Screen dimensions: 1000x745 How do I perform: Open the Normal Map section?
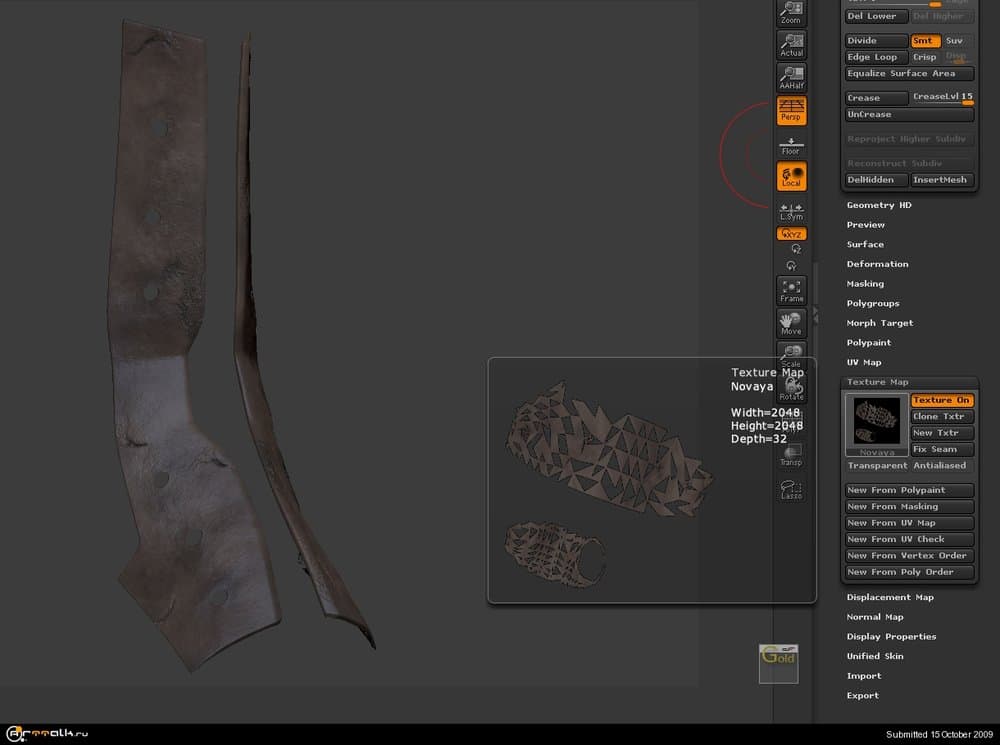pos(874,617)
